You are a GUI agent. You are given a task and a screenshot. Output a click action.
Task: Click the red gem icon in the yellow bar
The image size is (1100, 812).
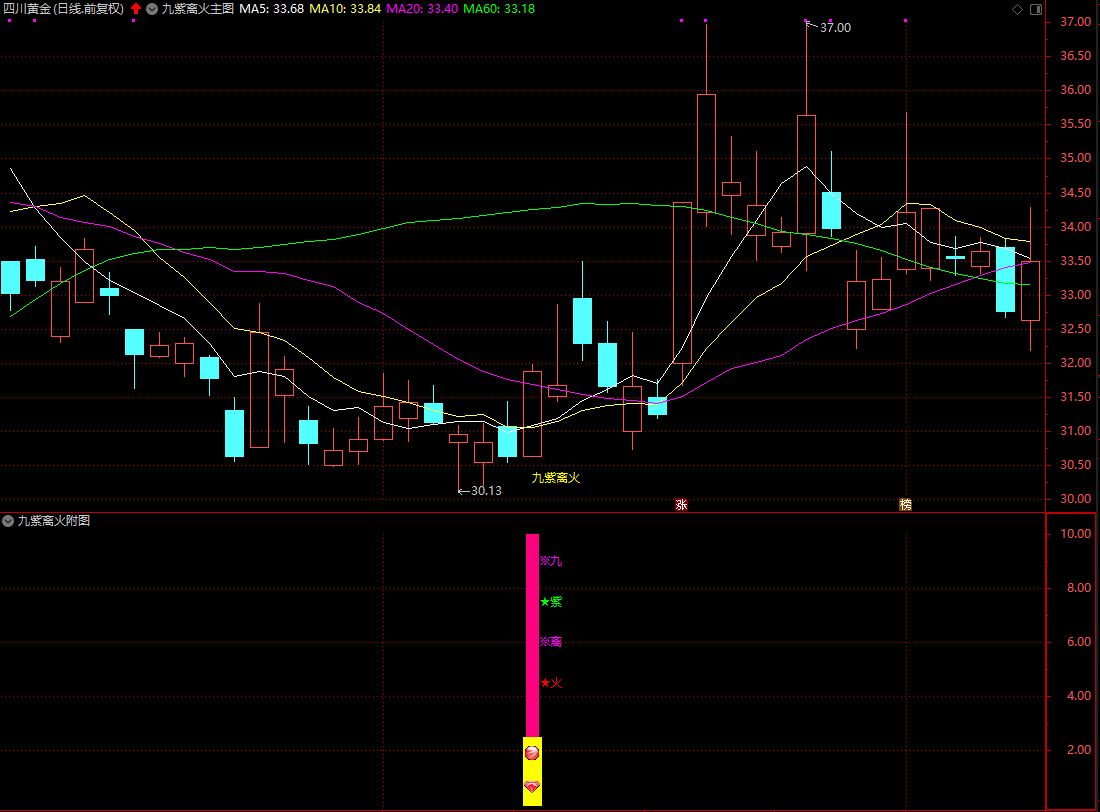pos(532,787)
